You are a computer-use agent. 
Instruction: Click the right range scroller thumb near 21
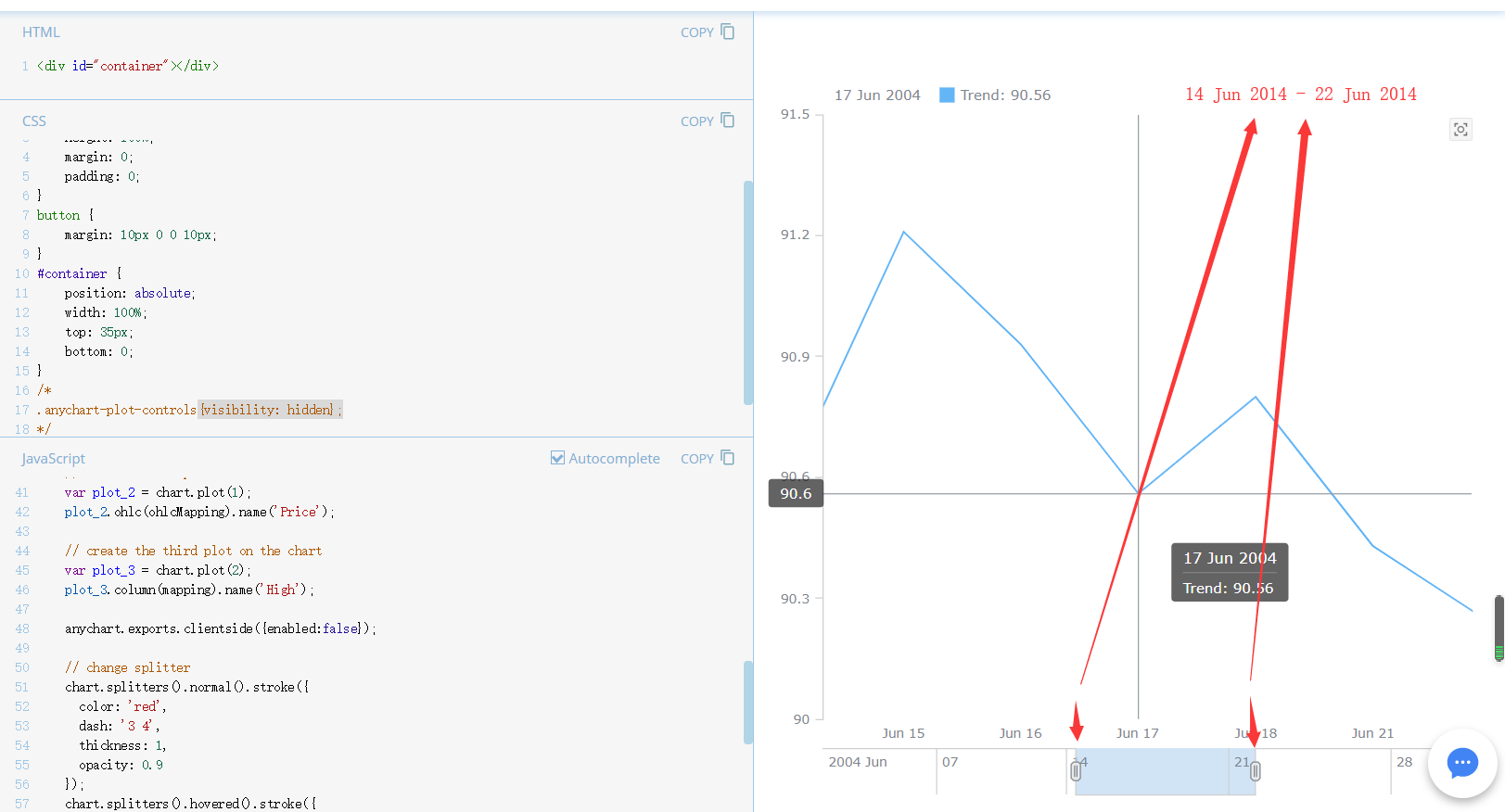tap(1254, 769)
